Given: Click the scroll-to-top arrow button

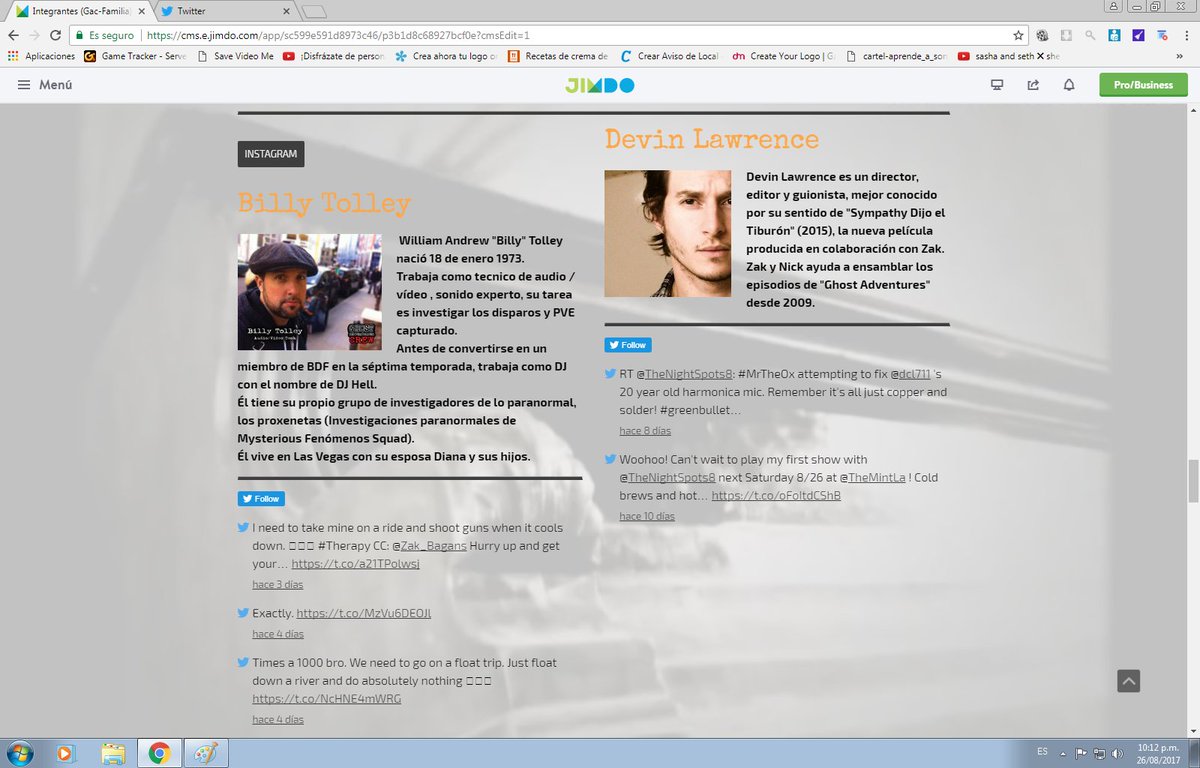Looking at the screenshot, I should pos(1128,681).
